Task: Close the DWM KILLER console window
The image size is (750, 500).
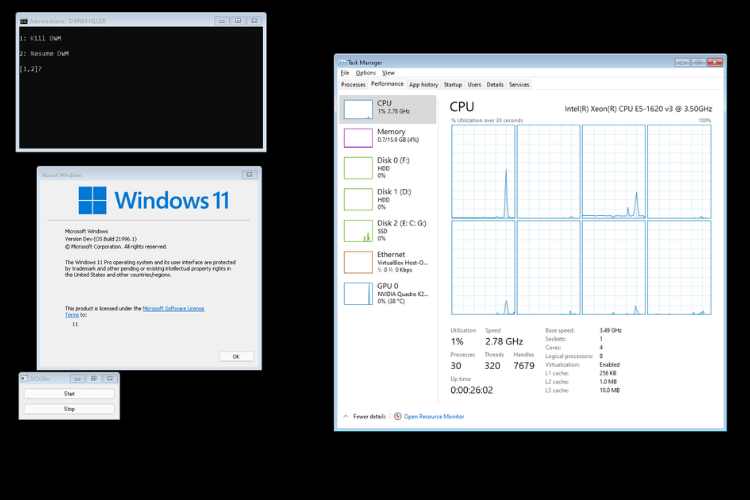Action: 254,21
